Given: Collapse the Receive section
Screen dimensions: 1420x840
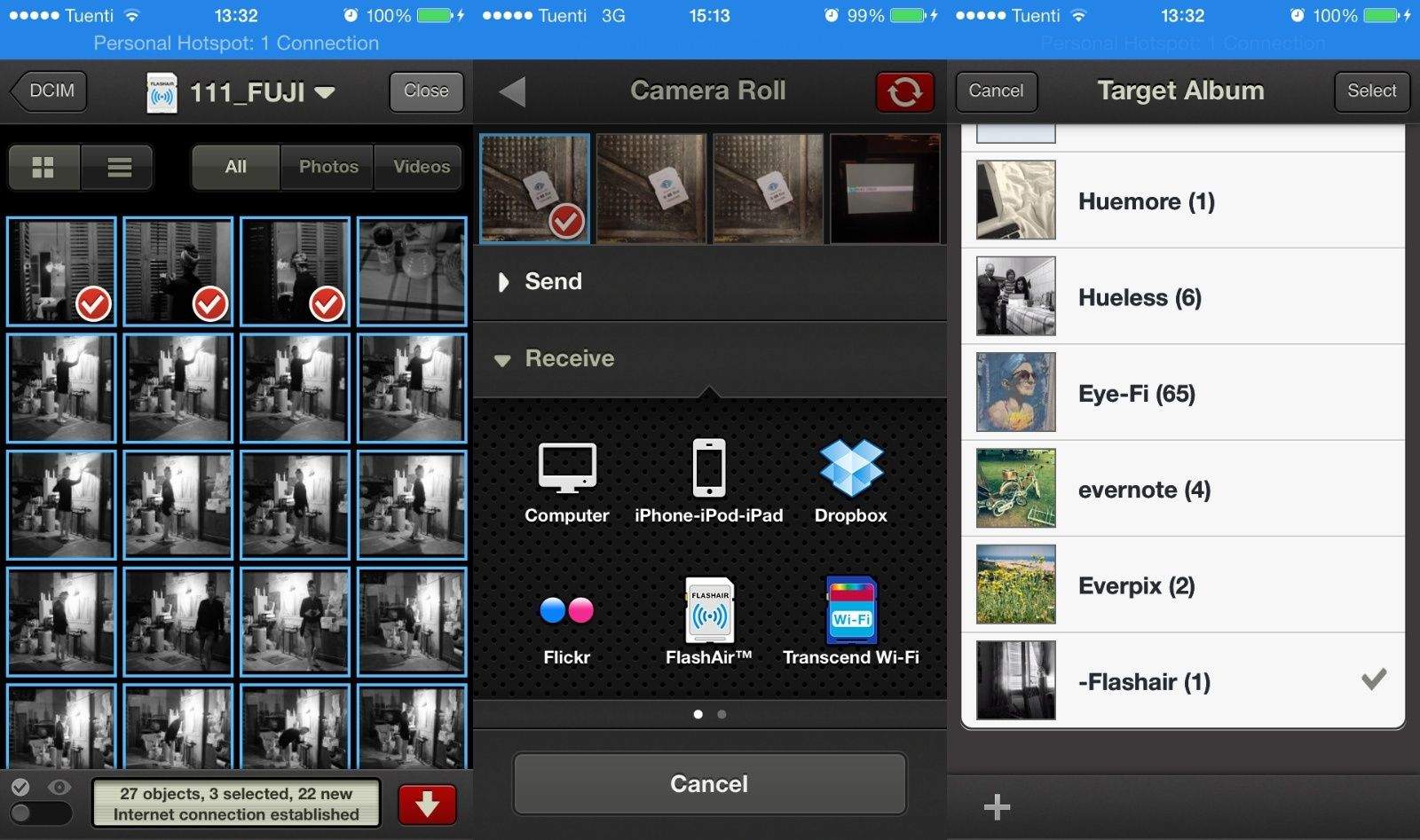Looking at the screenshot, I should [569, 358].
